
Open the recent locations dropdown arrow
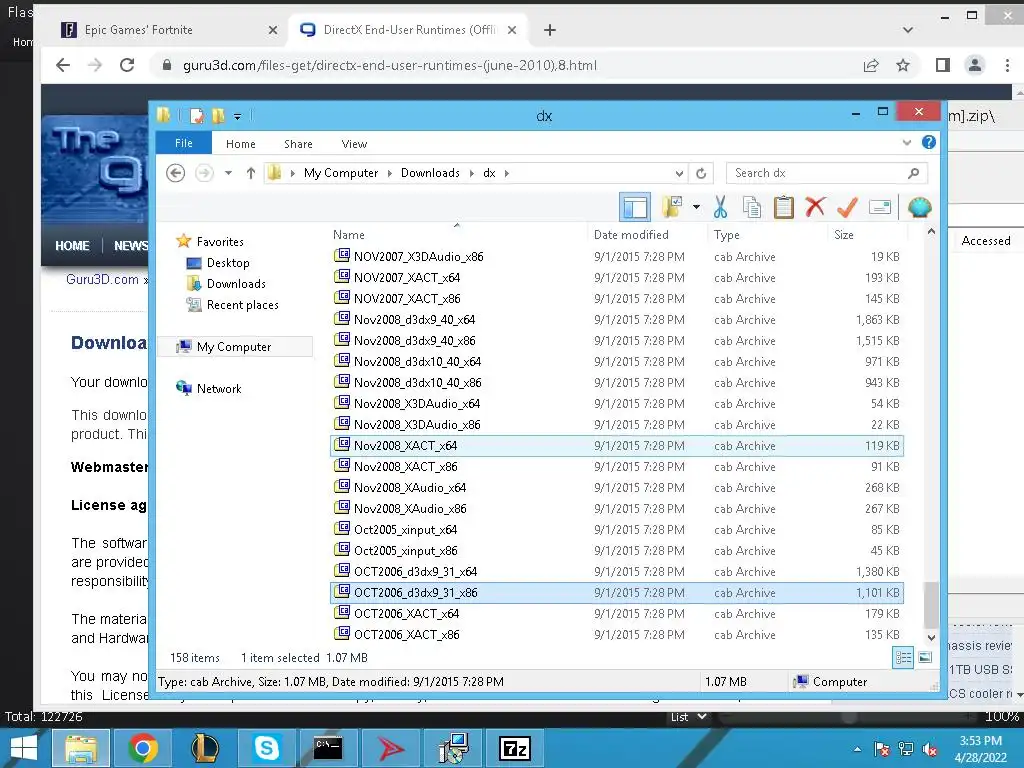(x=228, y=173)
